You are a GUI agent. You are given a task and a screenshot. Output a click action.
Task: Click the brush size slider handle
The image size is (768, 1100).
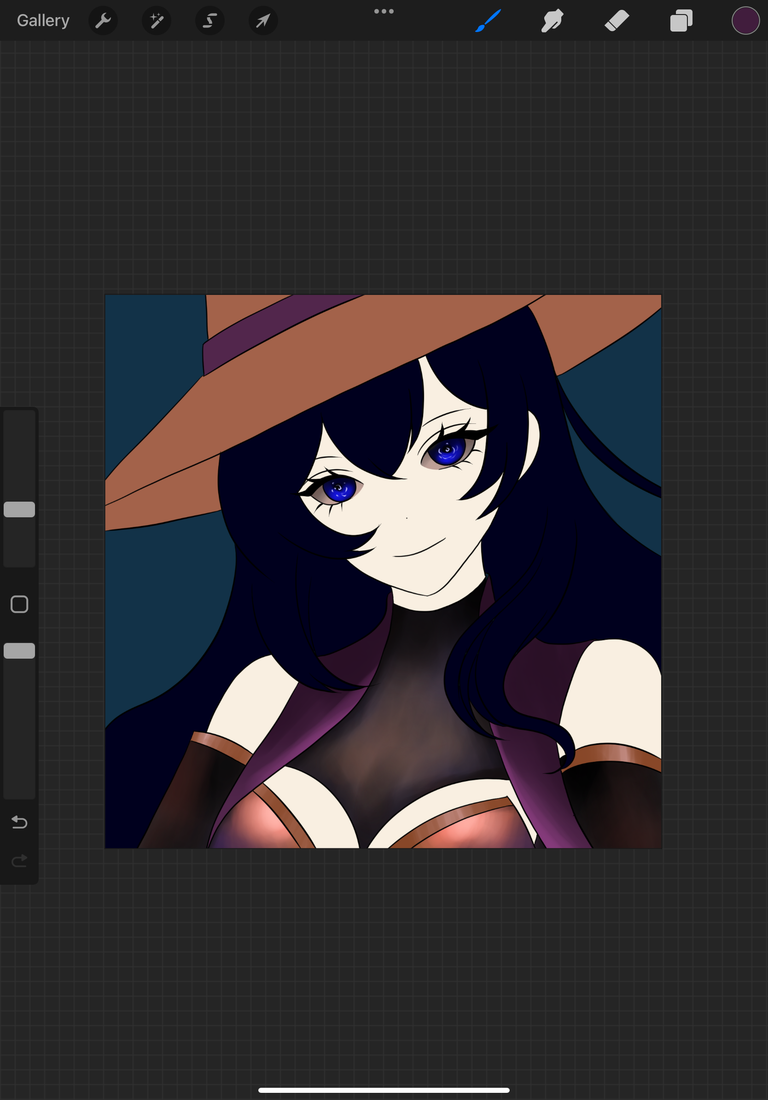click(19, 509)
